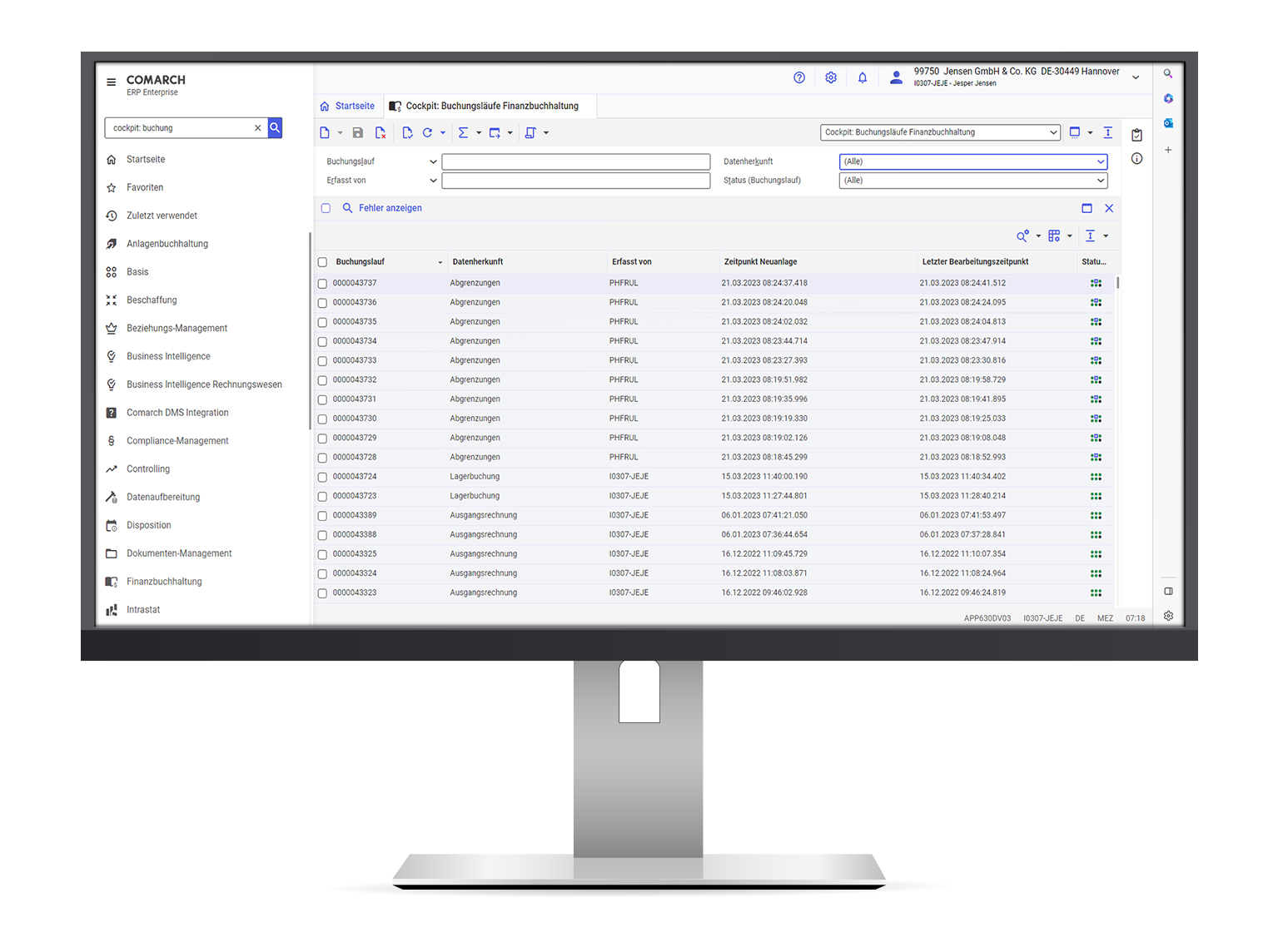Click the window layout icon next to view dropdown

(x=1075, y=132)
